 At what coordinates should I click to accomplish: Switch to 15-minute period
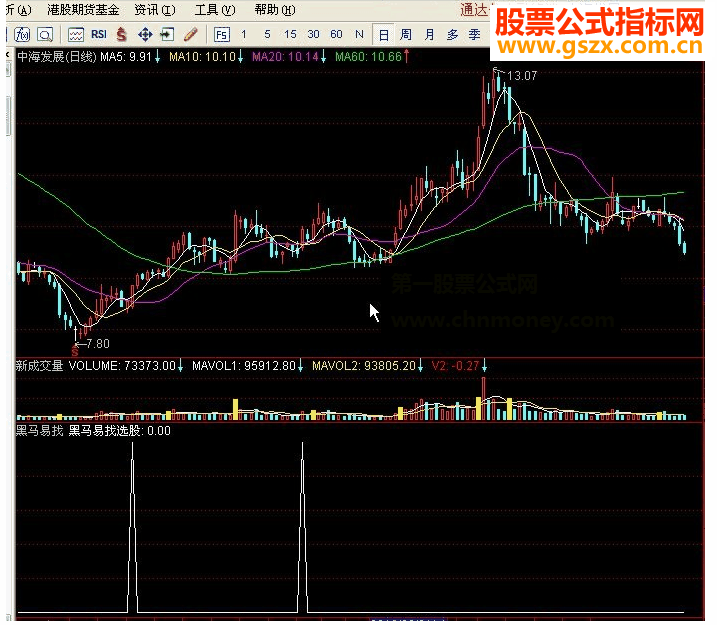tap(290, 34)
